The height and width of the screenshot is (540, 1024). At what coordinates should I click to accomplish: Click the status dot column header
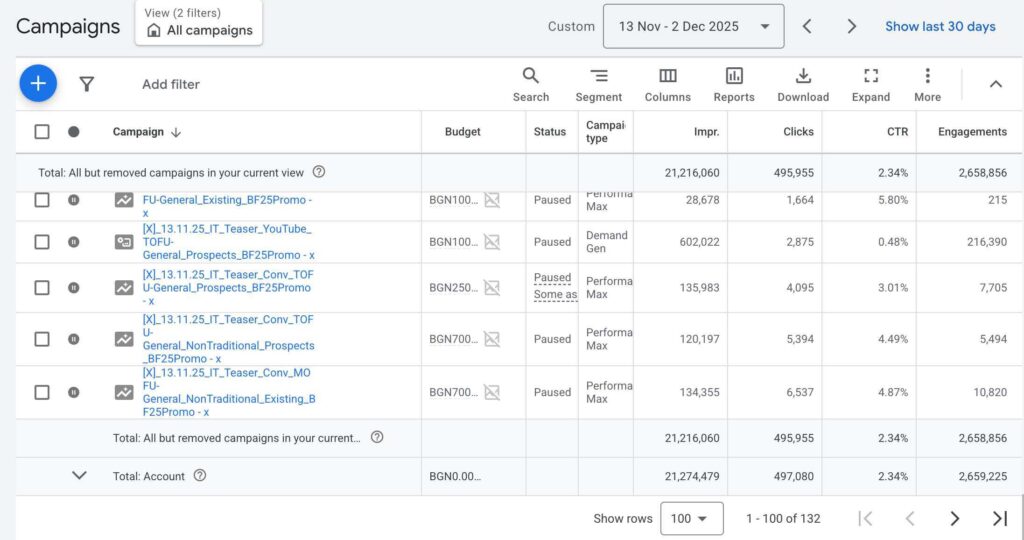(74, 131)
